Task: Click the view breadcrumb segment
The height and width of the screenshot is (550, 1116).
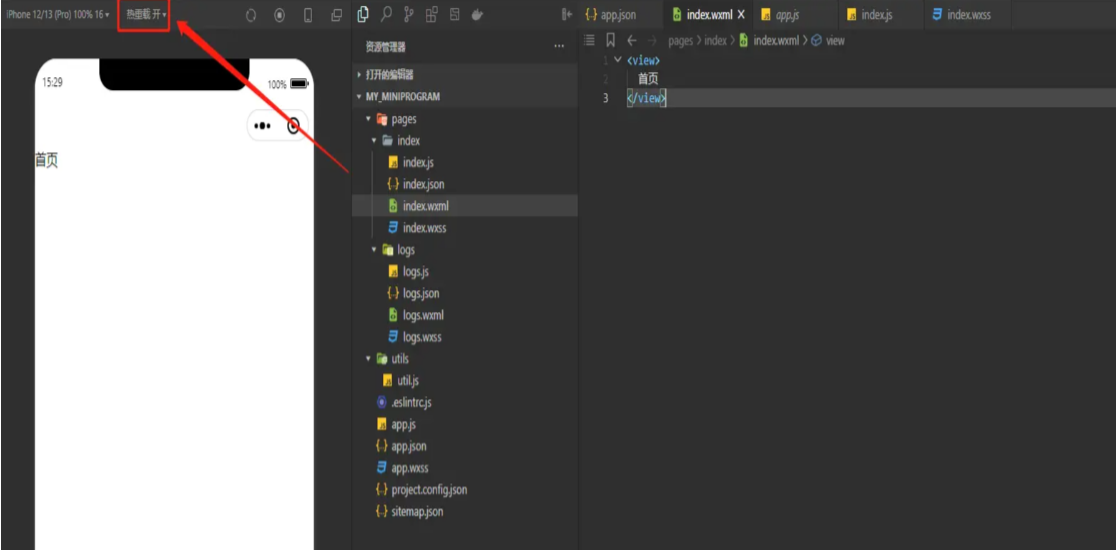Action: pyautogui.click(x=828, y=41)
